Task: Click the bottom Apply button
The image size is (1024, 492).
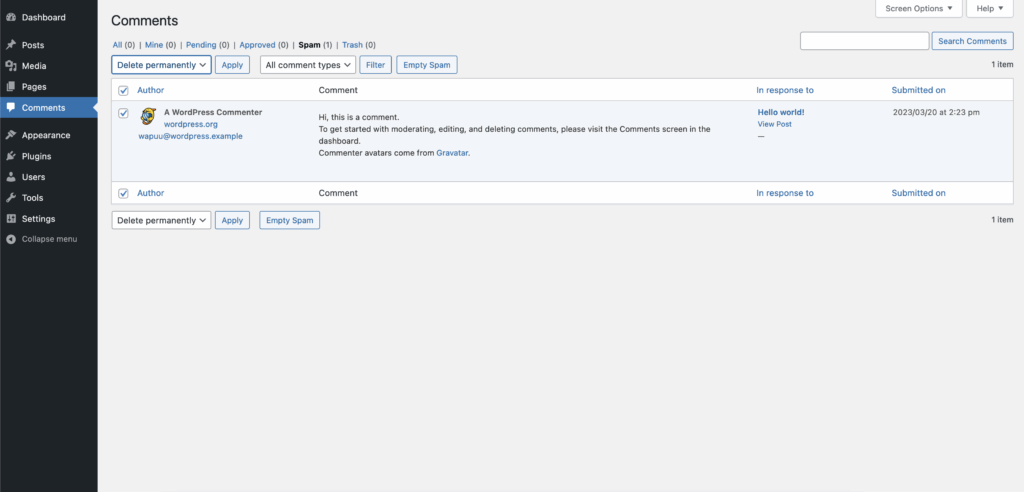Action: coord(232,220)
